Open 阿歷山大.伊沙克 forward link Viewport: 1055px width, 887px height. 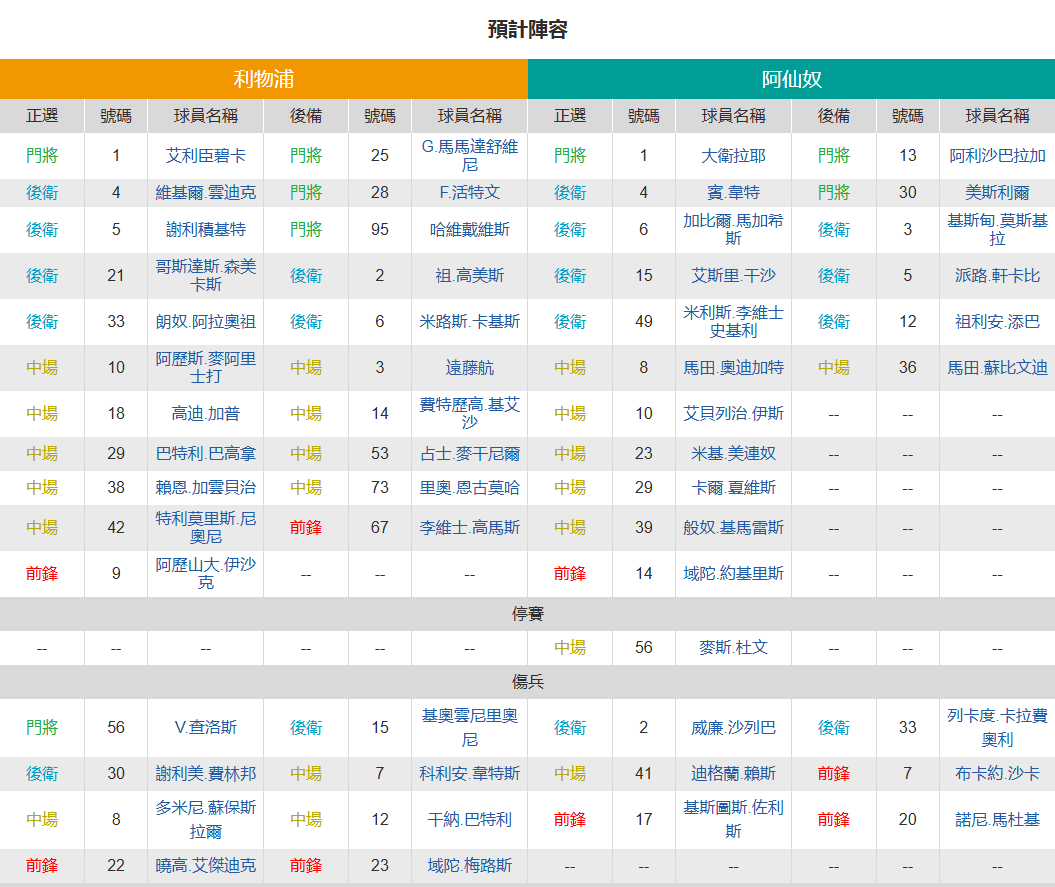point(205,573)
